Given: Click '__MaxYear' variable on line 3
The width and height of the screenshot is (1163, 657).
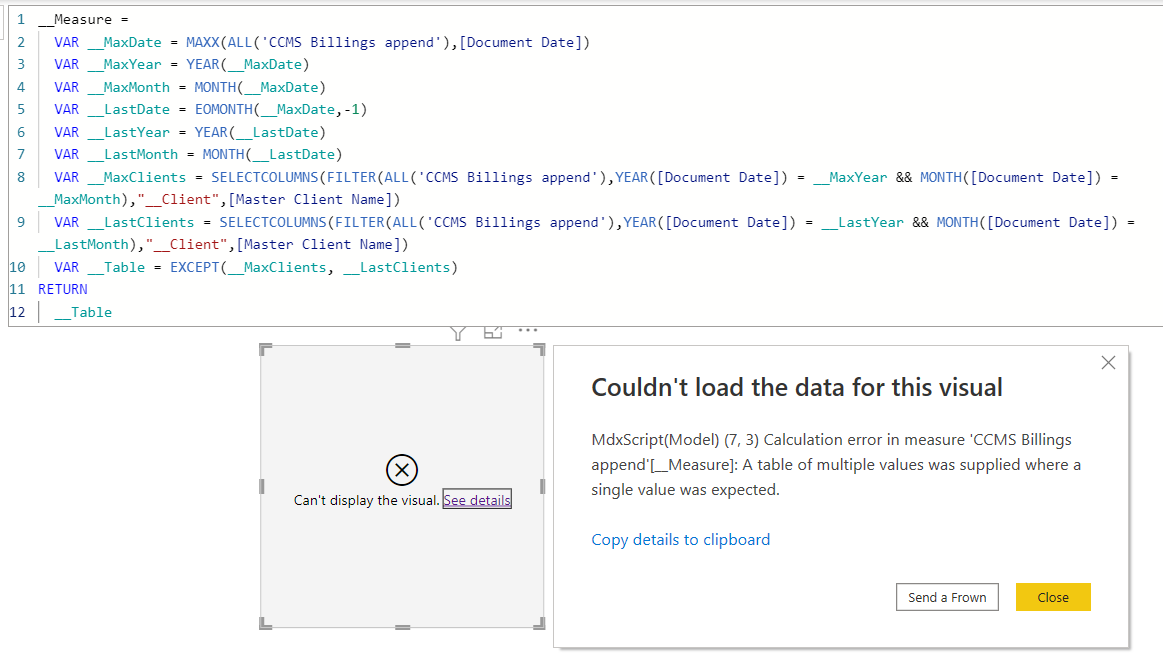Looking at the screenshot, I should coord(125,65).
